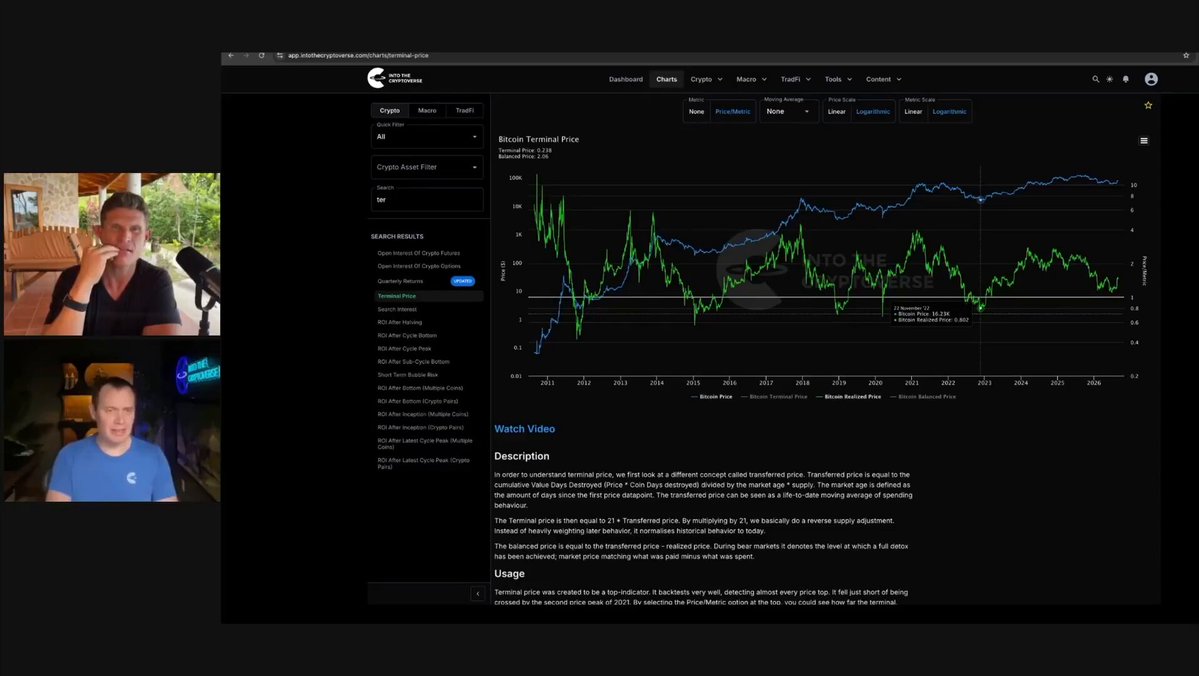Screen dimensions: 1199x676
Task: Collapse the sidebar with the chevron button
Action: (x=478, y=593)
